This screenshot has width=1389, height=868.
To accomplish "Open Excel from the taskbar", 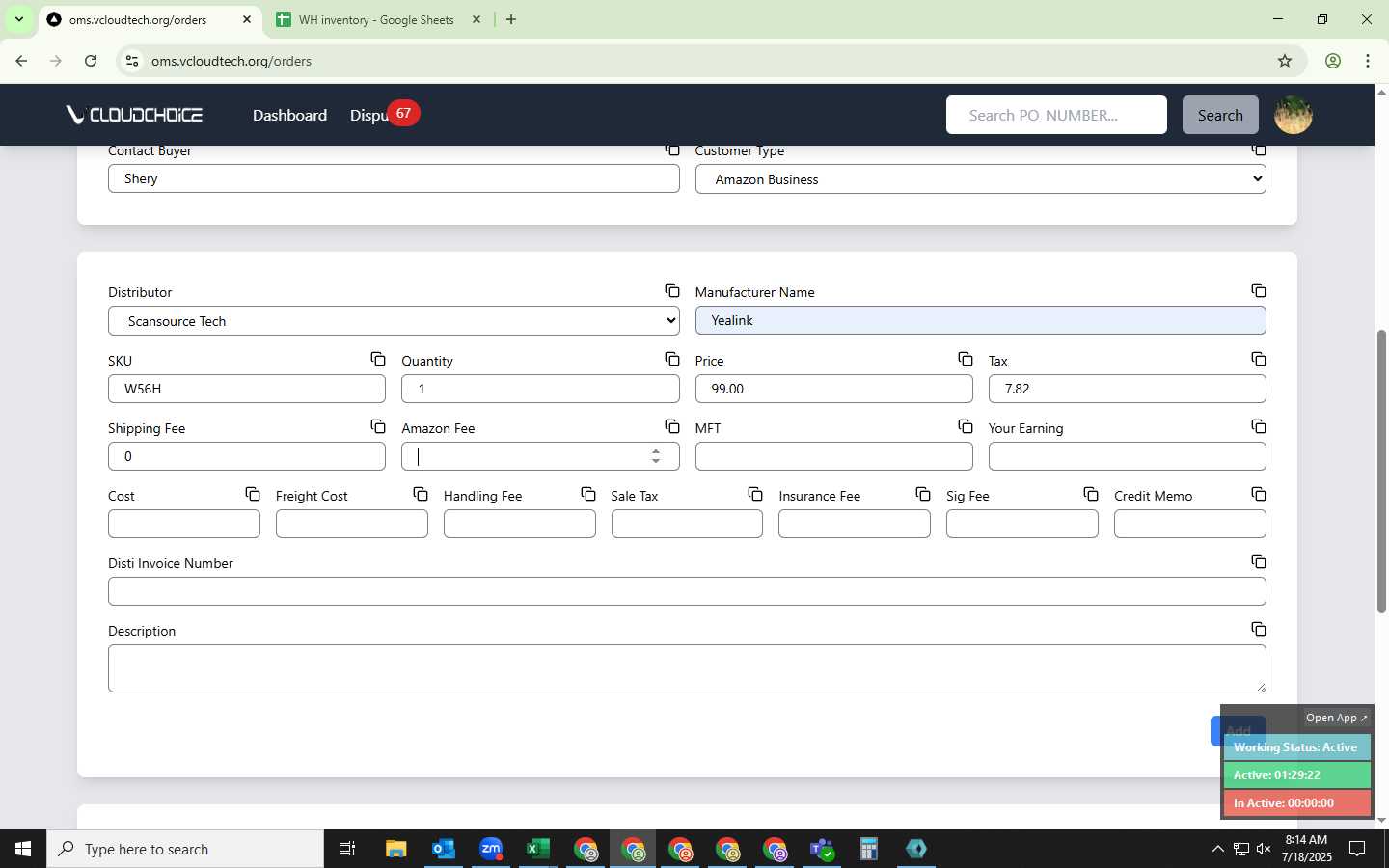I will click(x=537, y=849).
